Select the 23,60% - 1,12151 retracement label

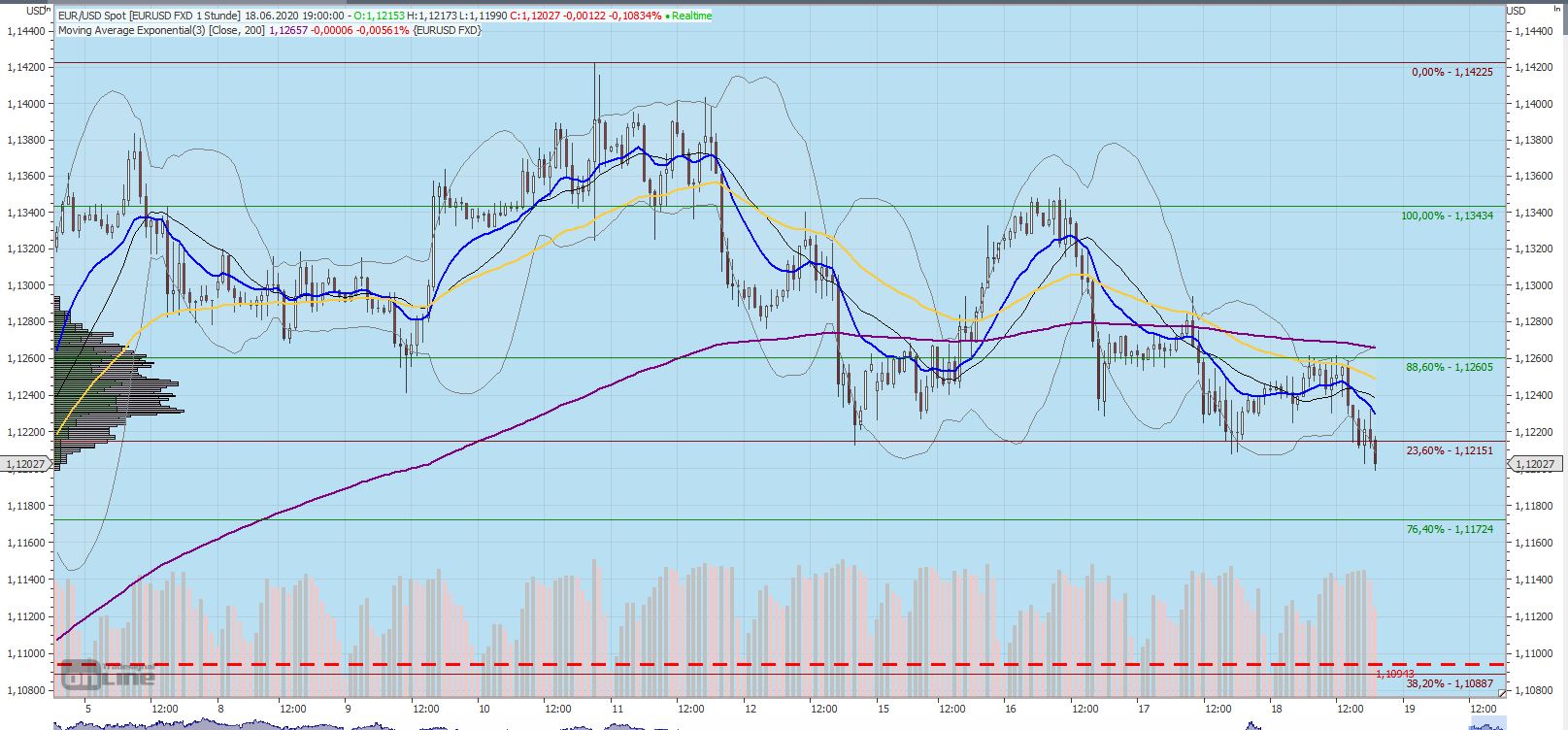tap(1449, 451)
